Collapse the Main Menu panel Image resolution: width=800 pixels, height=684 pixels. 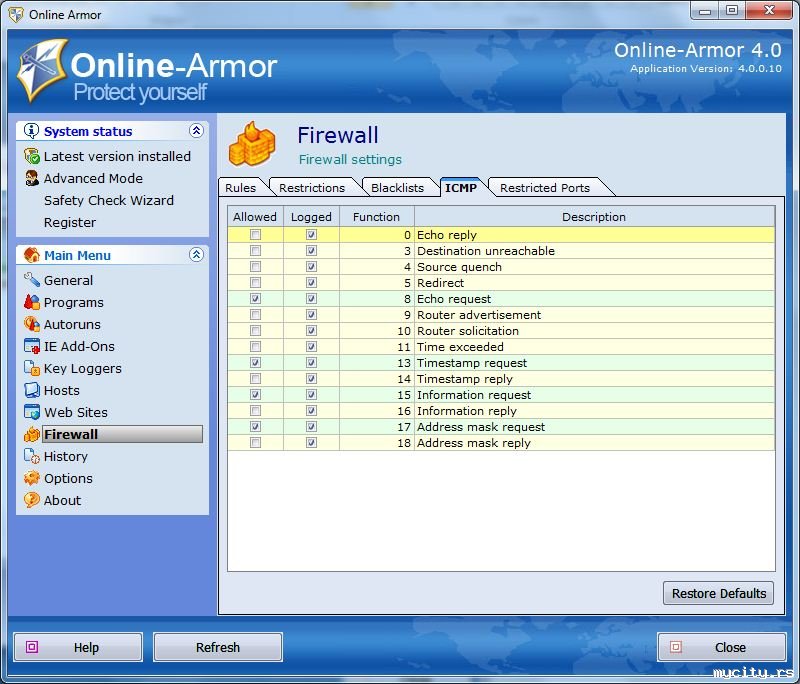(196, 255)
